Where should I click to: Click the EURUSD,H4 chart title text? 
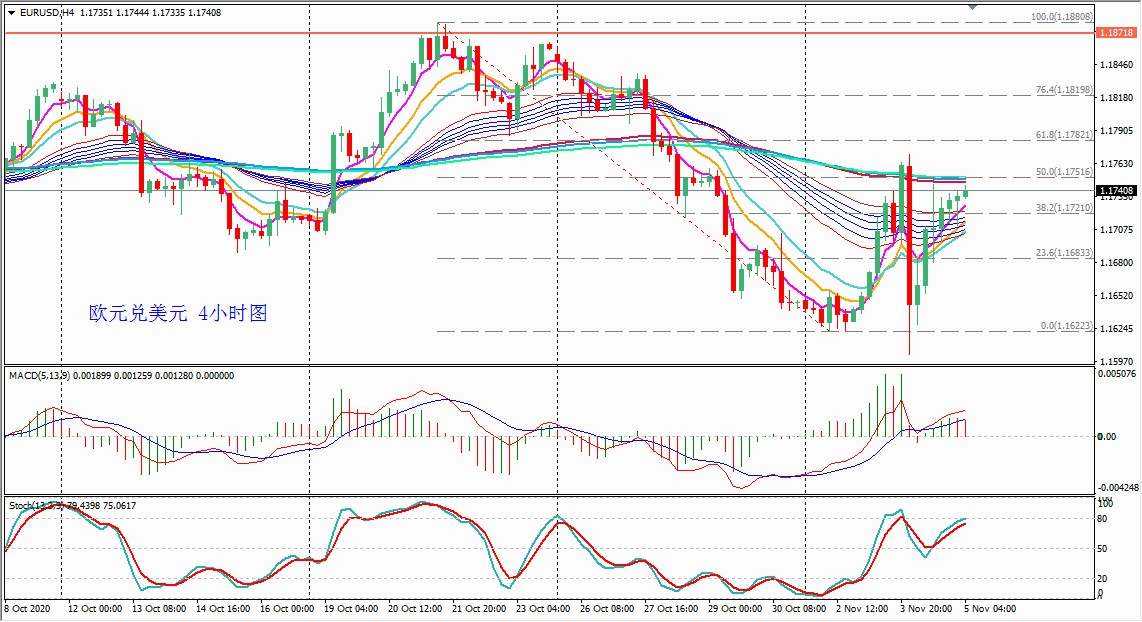47,12
